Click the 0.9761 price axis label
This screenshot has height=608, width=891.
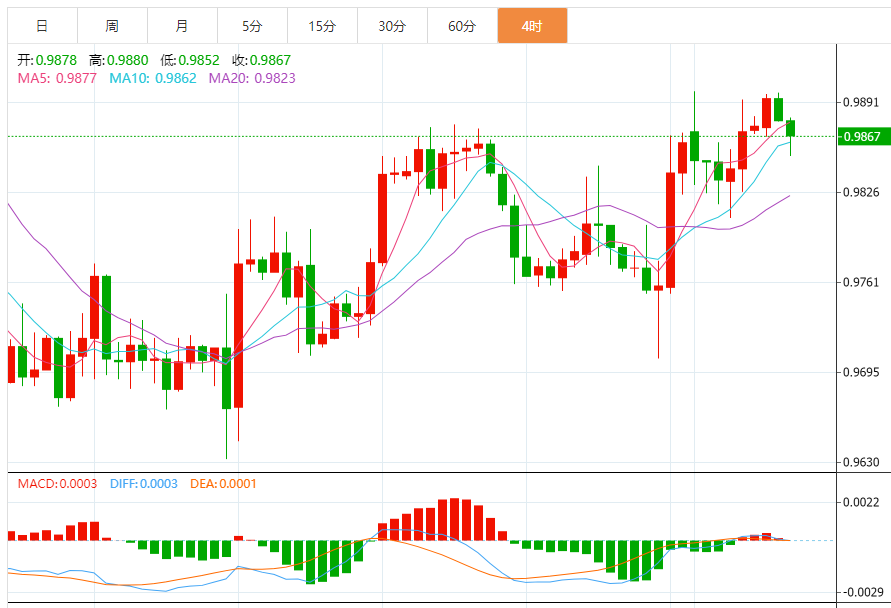tap(861, 282)
